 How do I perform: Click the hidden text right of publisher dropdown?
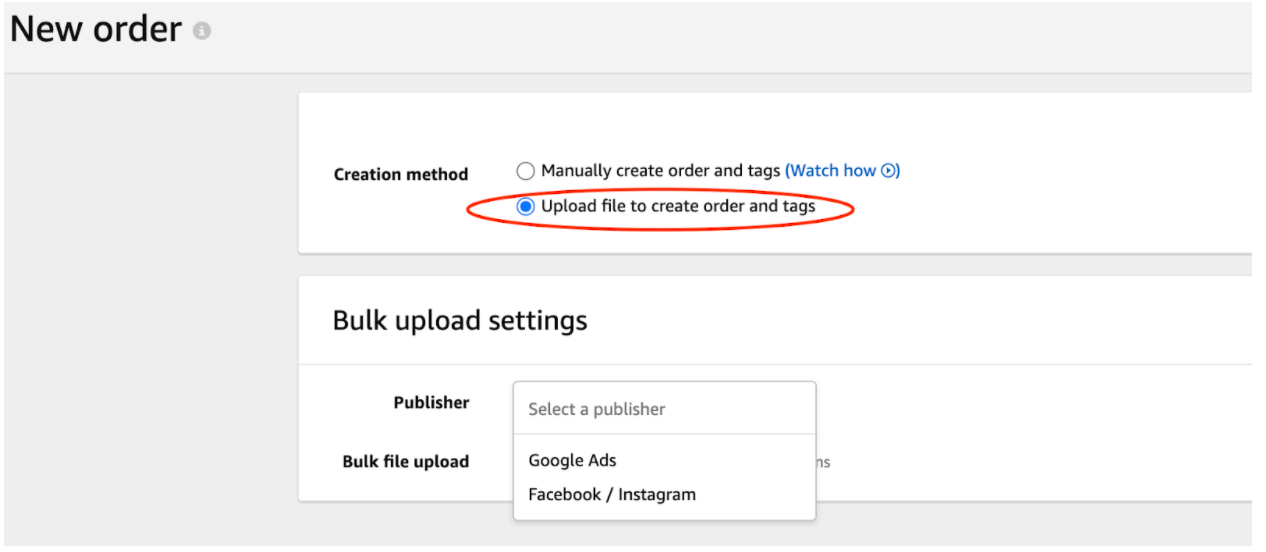point(824,462)
